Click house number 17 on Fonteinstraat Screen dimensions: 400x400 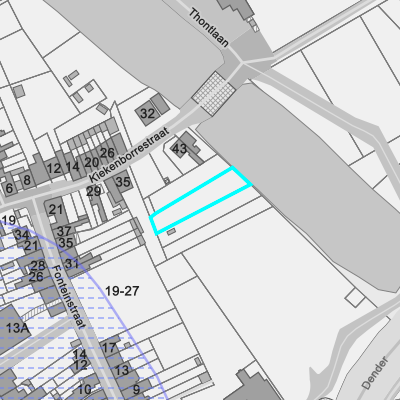109,348
